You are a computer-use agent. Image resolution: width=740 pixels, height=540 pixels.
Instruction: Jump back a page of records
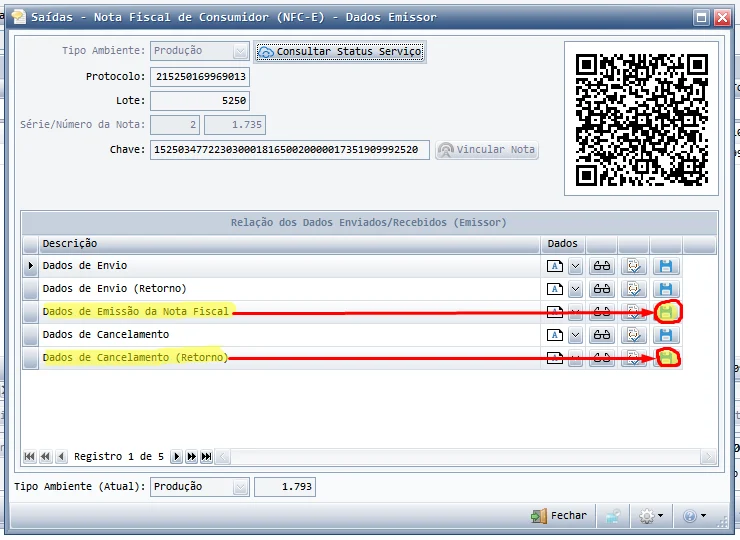point(45,456)
